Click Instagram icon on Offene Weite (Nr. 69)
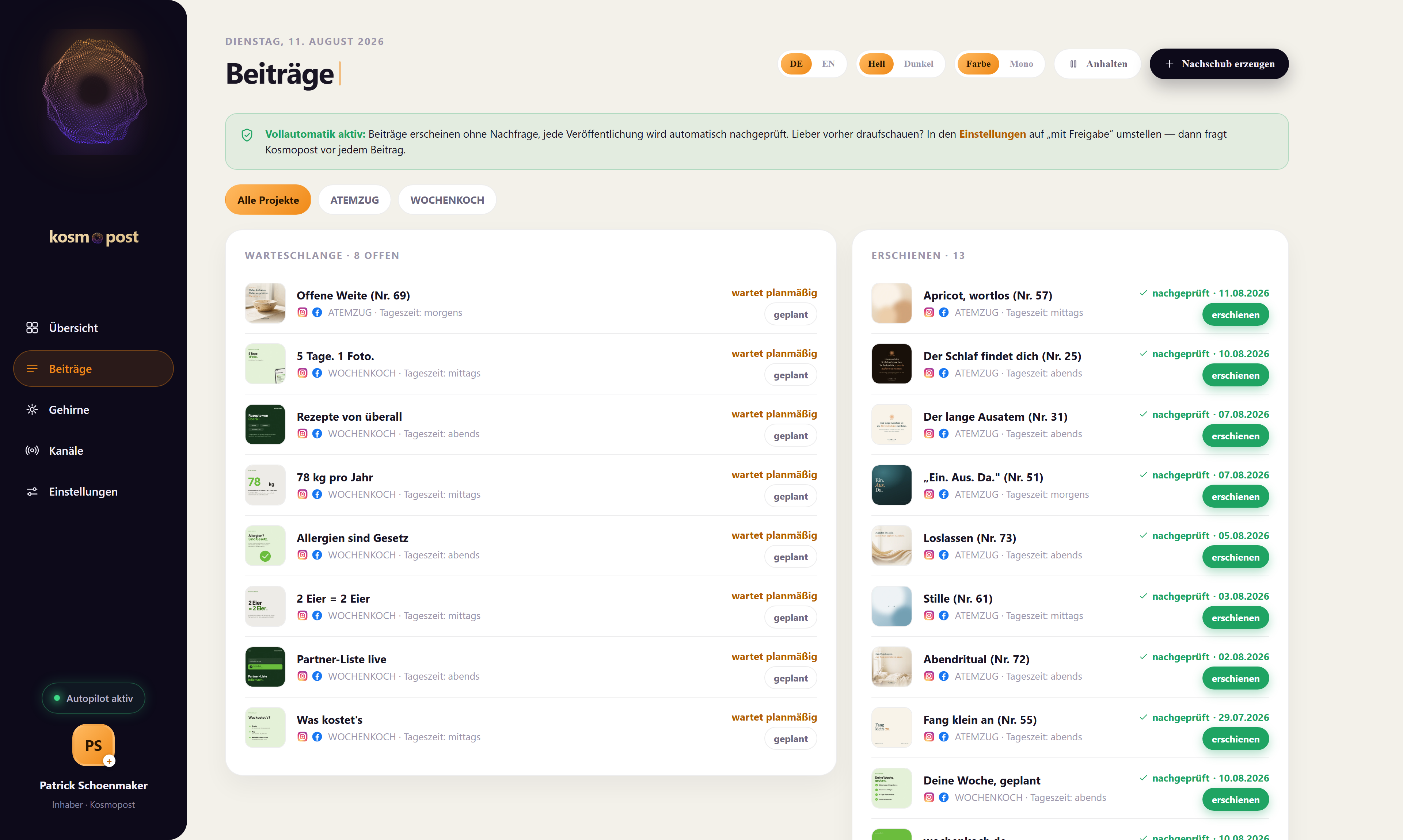This screenshot has width=1403, height=840. [303, 313]
